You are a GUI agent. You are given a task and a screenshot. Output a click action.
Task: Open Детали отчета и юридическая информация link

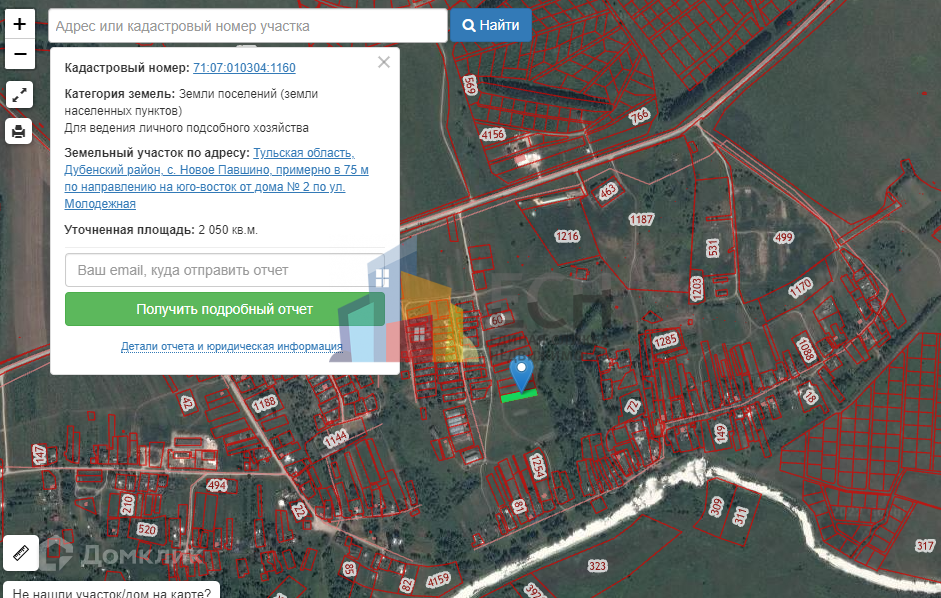pyautogui.click(x=231, y=347)
